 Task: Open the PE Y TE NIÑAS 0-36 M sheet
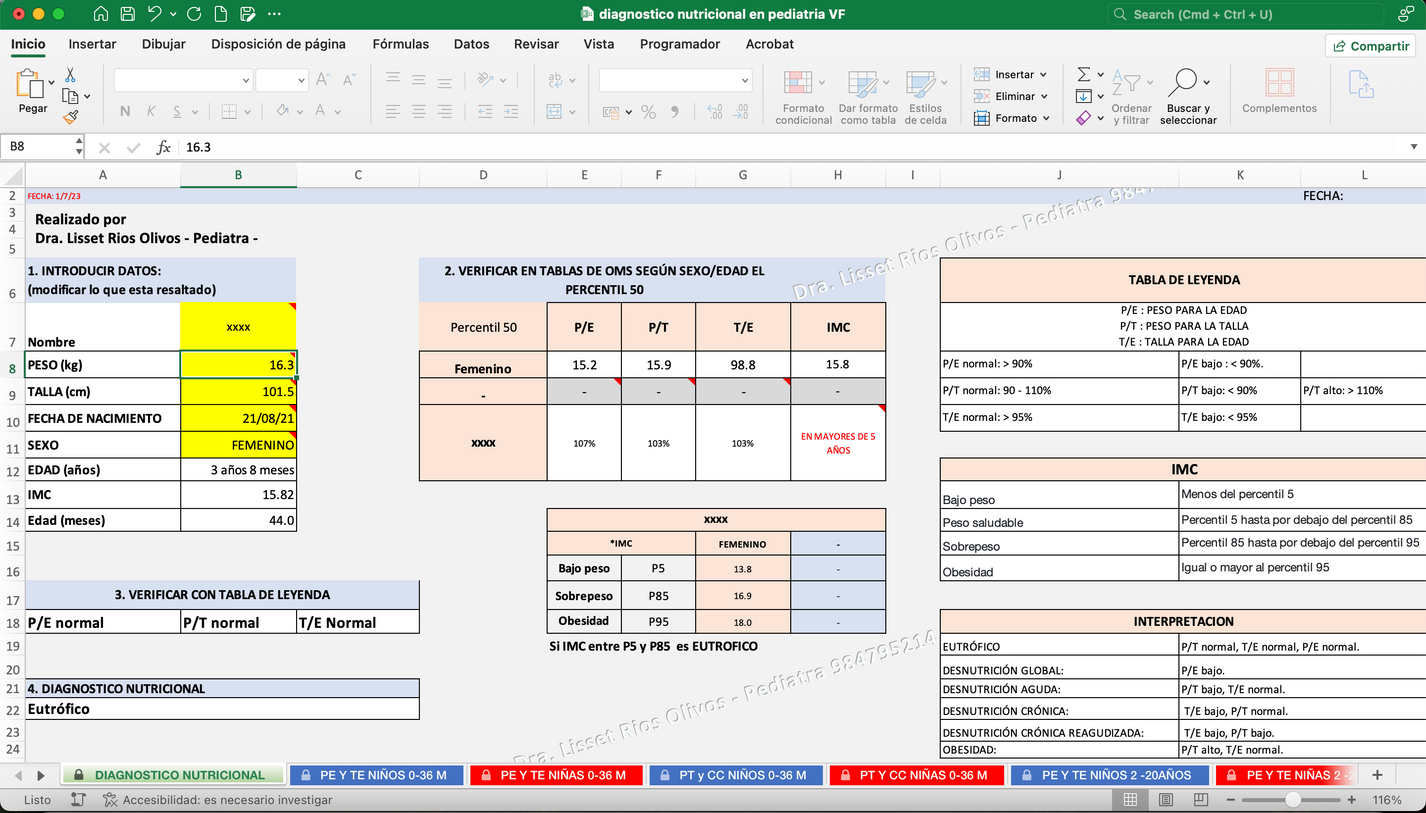(x=556, y=774)
